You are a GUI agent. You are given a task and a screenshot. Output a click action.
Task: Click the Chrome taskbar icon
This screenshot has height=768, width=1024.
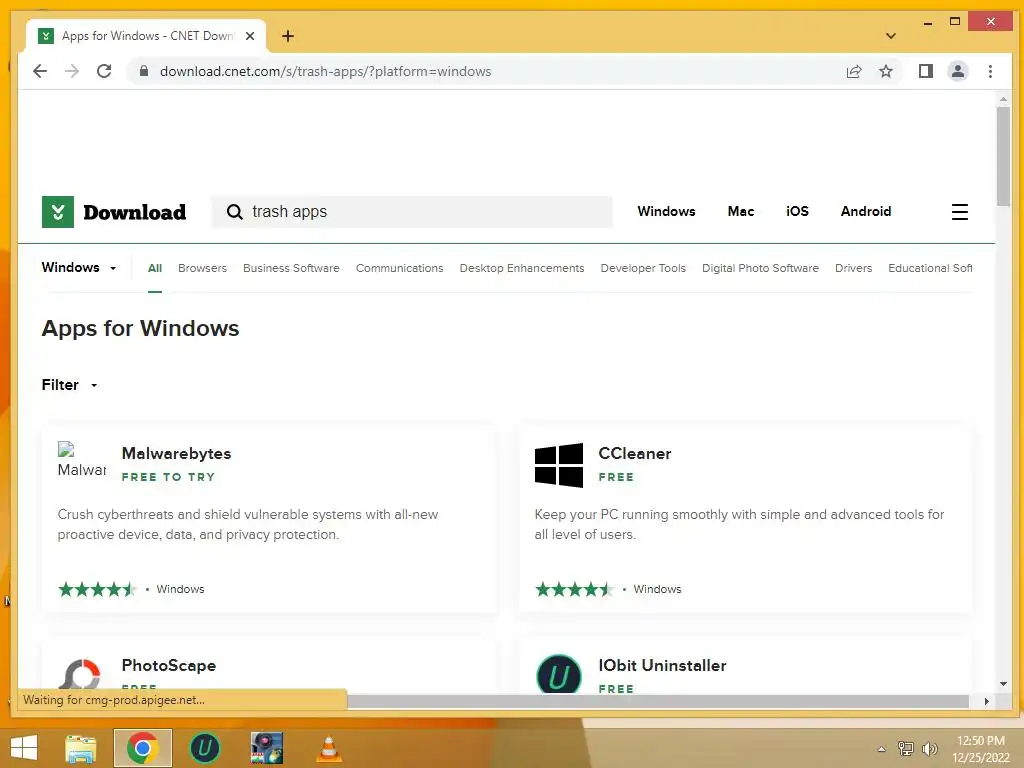[143, 748]
